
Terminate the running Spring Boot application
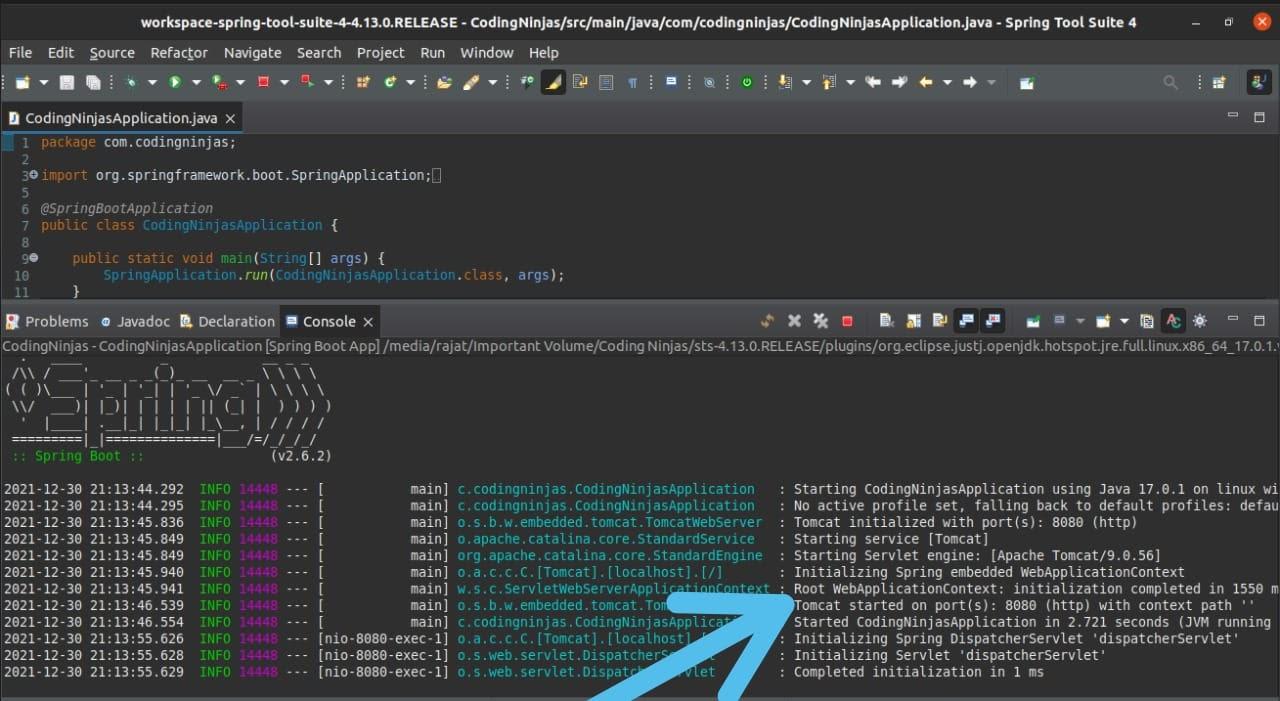pos(846,321)
